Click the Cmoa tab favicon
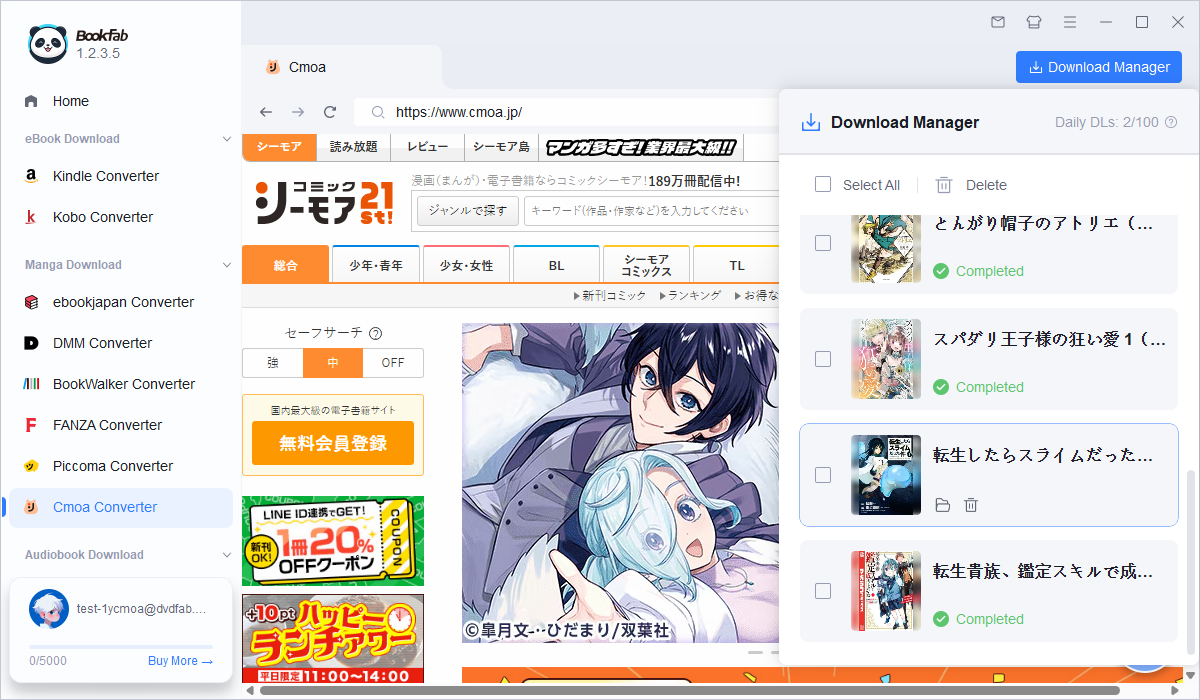 click(x=272, y=67)
